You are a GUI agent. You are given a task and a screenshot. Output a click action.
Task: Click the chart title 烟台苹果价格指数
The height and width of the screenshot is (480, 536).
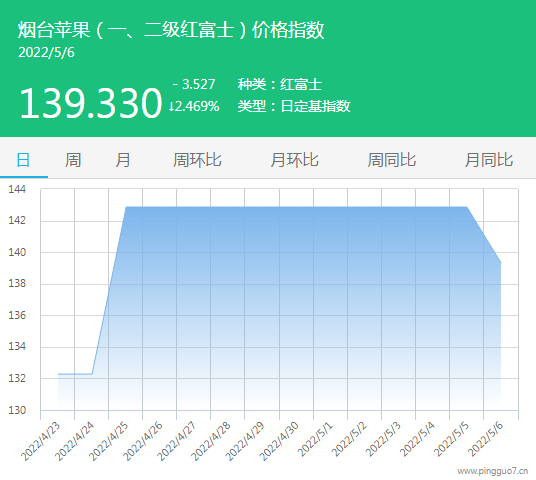pyautogui.click(x=171, y=30)
